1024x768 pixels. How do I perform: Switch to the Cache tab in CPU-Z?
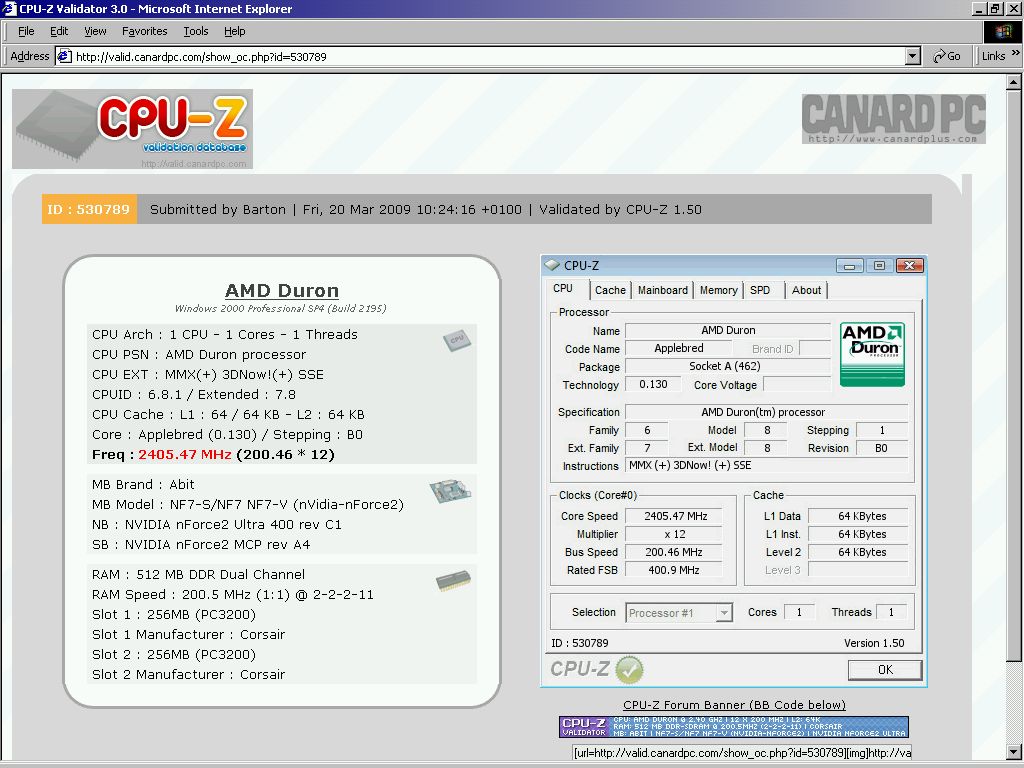coord(610,290)
